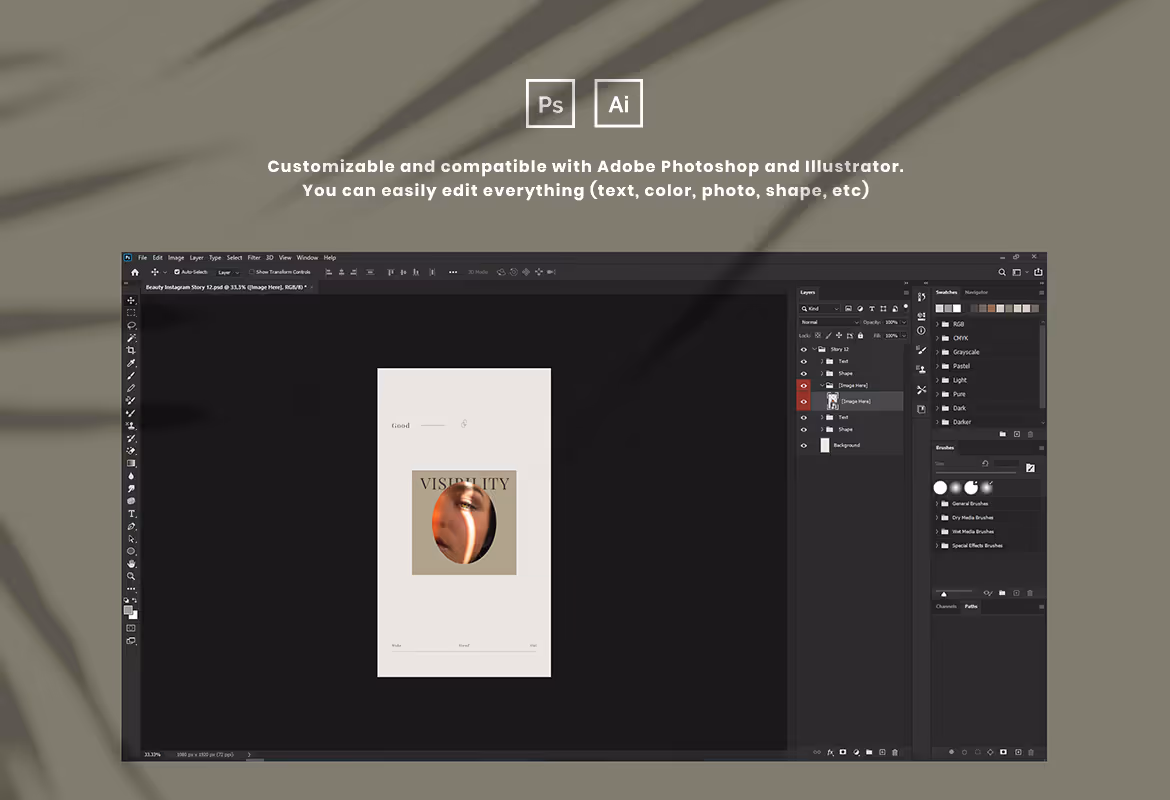Screen dimensions: 1170x800
Task: Open the Kind filter dropdown
Action: pos(820,308)
